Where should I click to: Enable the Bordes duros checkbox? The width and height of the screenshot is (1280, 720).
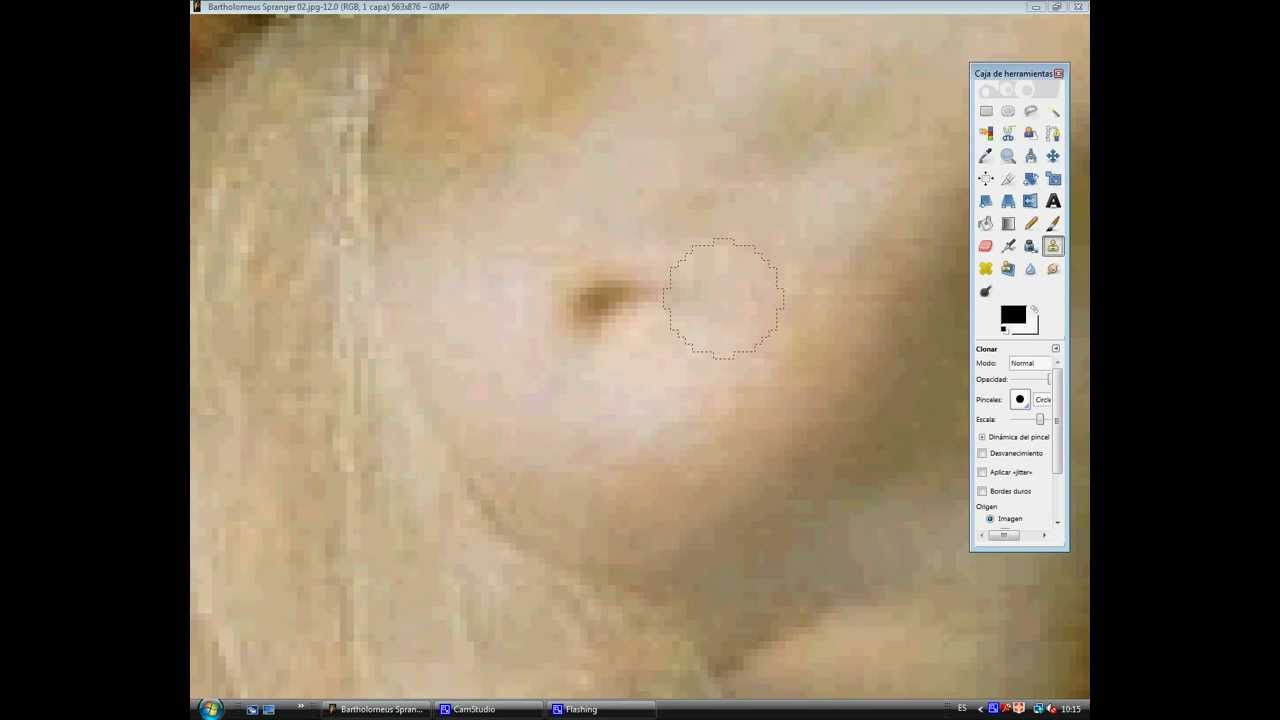[x=982, y=491]
